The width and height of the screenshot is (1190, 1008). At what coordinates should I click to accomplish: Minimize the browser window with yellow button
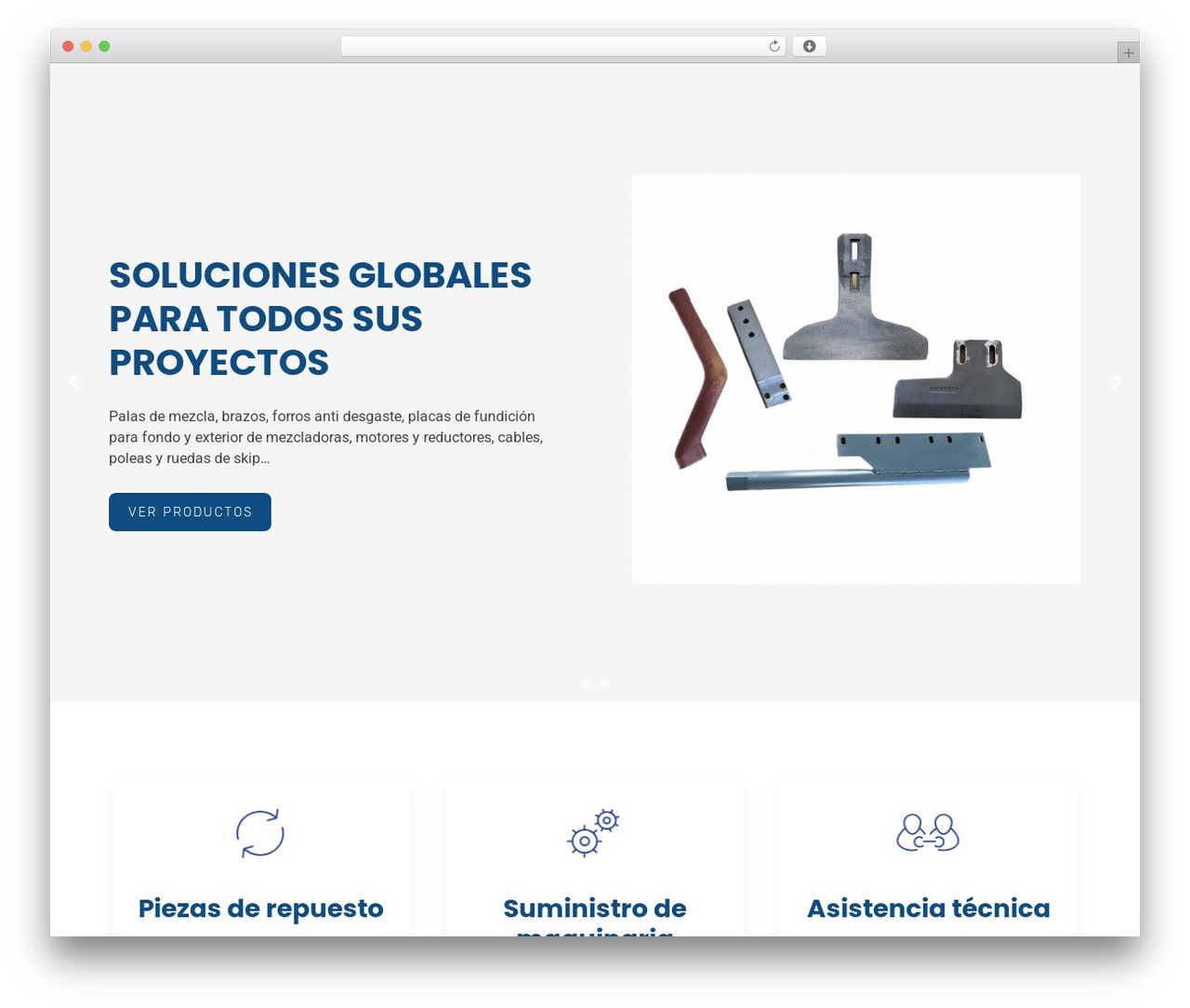pos(86,46)
